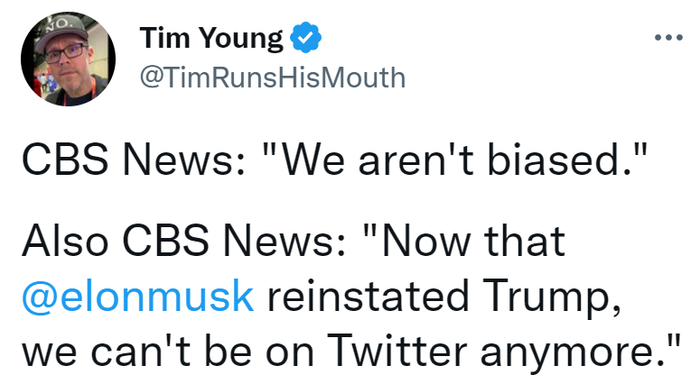Click the 'Also CBS News' text line

click(x=293, y=241)
